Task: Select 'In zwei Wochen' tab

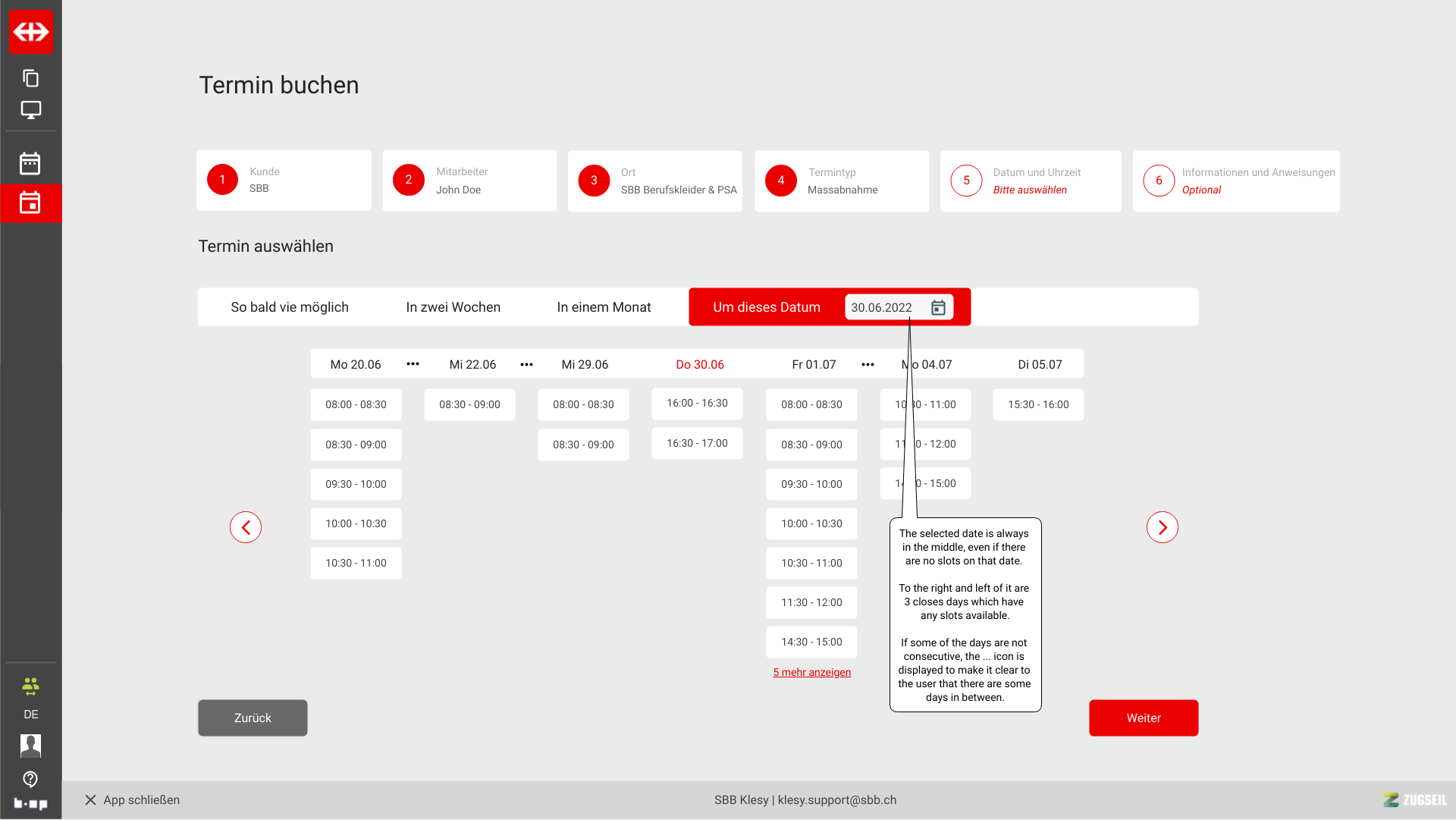Action: pos(453,307)
